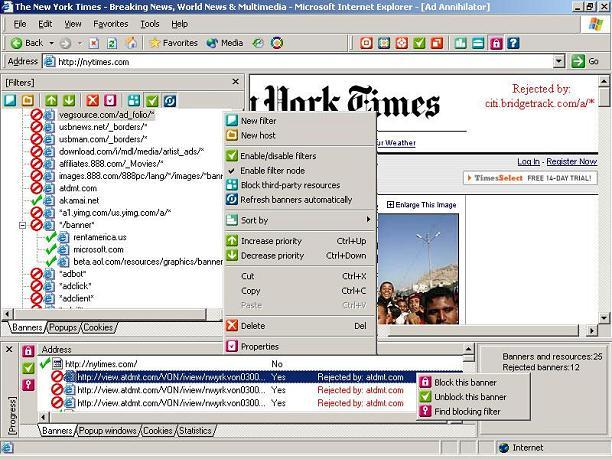This screenshot has width=612, height=459.
Task: Click the teal panel layout icon next to lock icon
Action: click(x=478, y=43)
